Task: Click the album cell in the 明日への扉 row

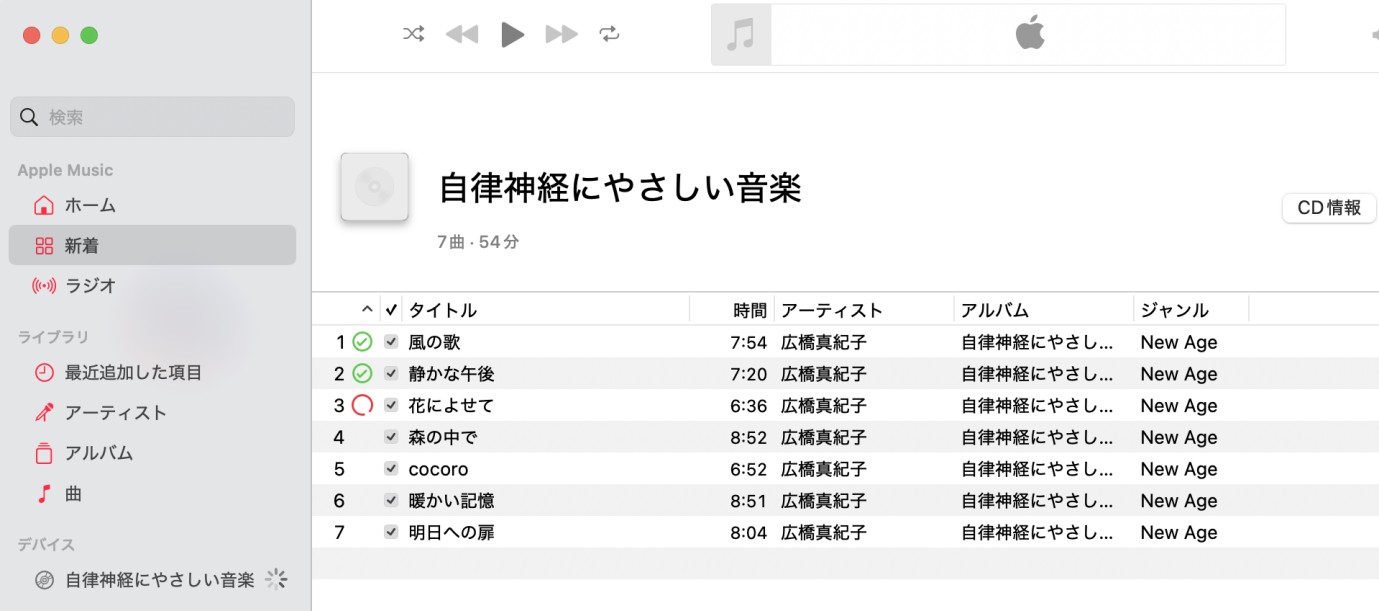Action: click(x=1037, y=532)
